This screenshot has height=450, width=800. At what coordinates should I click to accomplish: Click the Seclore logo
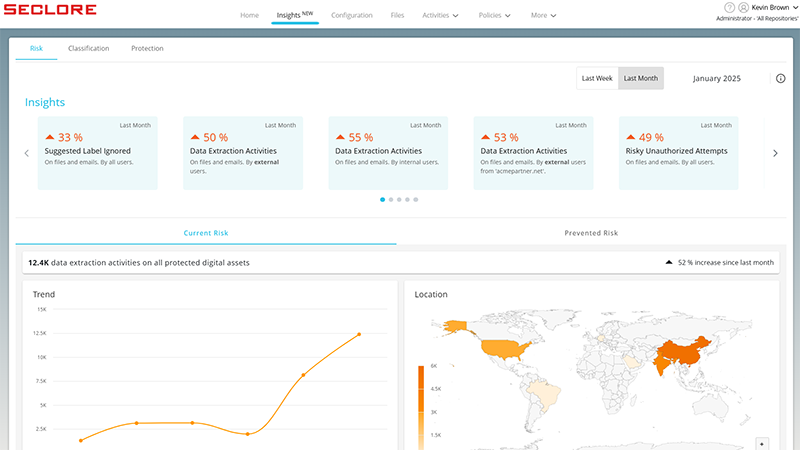[x=50, y=10]
